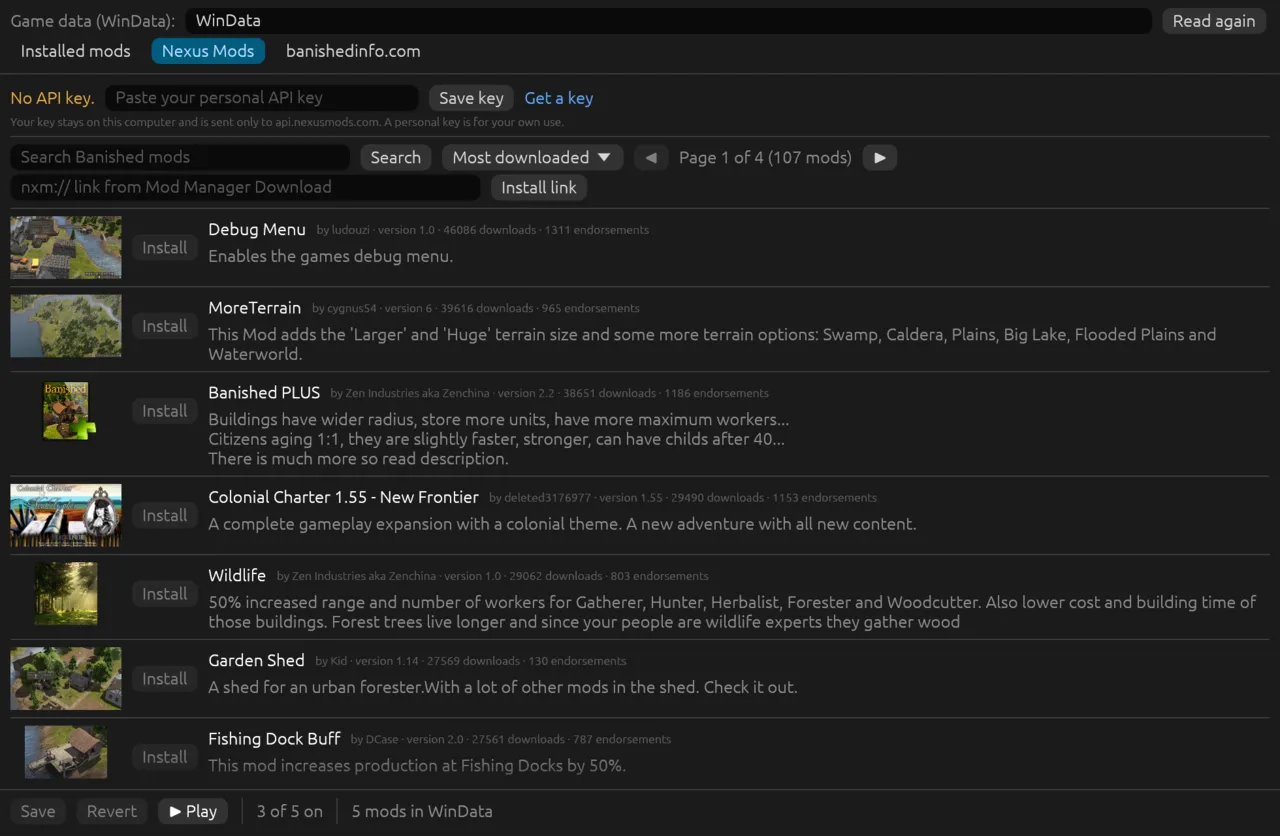Launch the game with the Play button
The height and width of the screenshot is (836, 1280).
[x=193, y=811]
